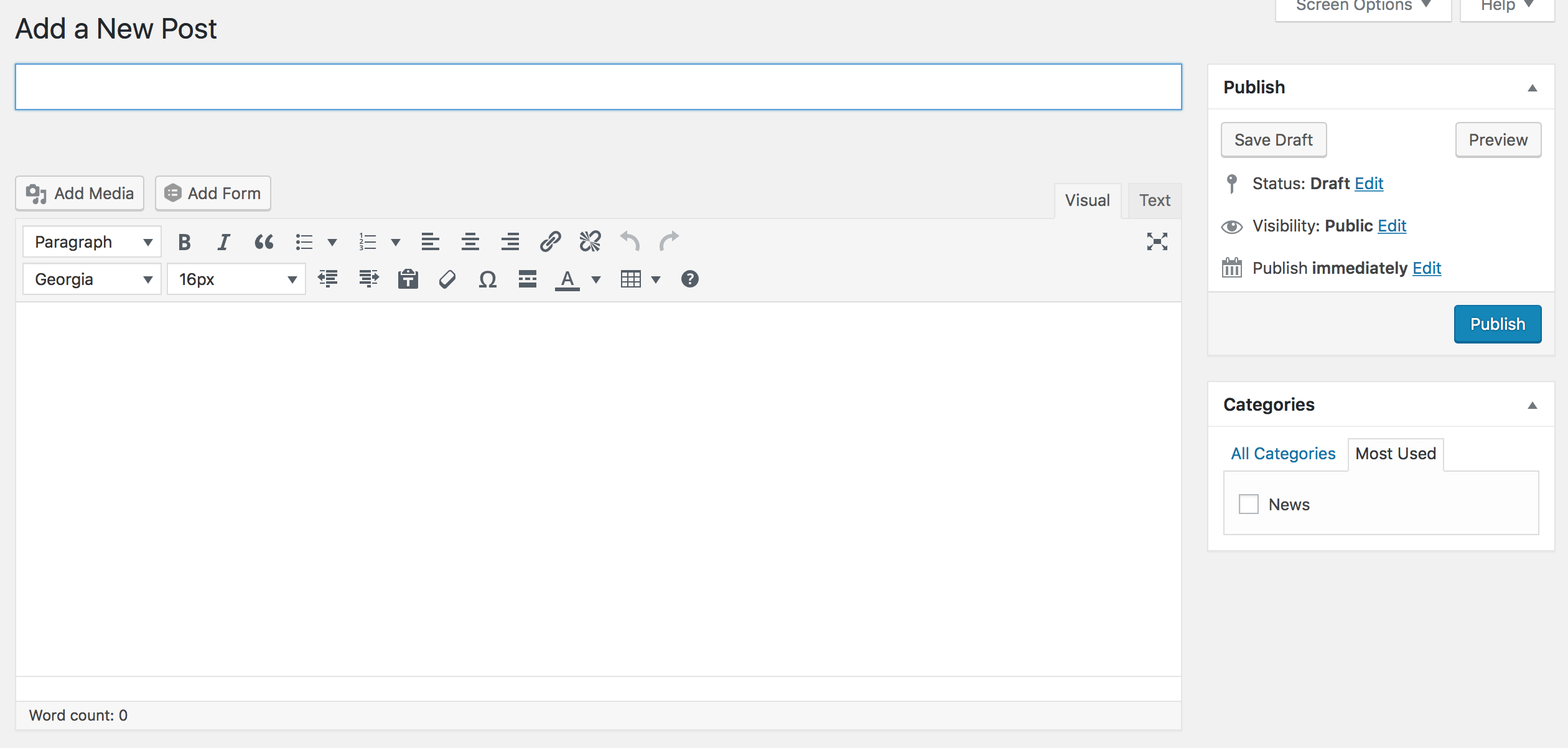Click inside the post content area

coord(599,489)
